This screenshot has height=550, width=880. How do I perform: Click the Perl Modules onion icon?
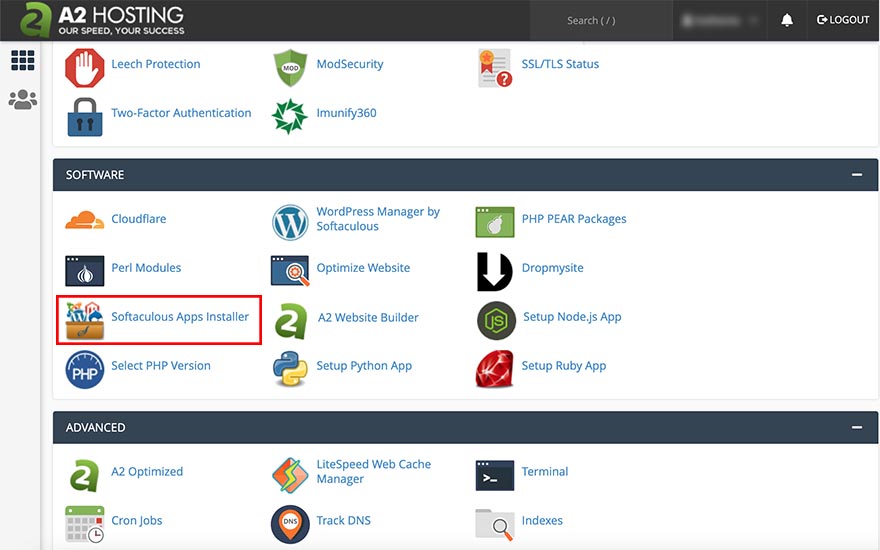[x=85, y=271]
